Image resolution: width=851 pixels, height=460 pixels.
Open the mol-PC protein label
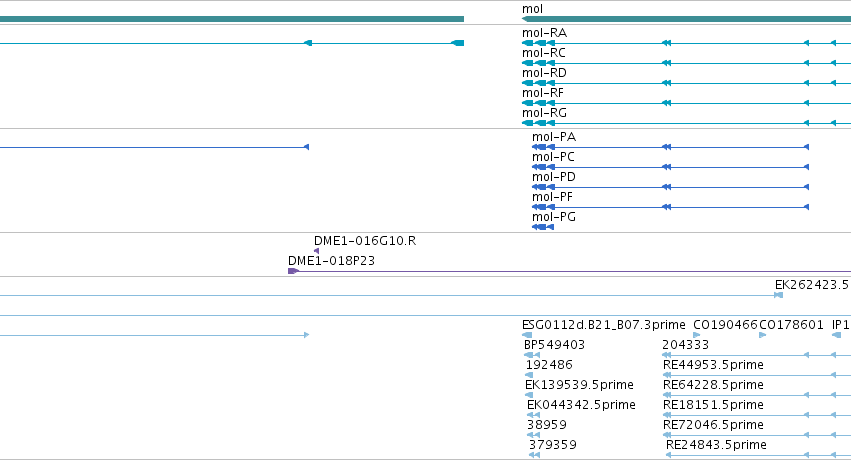(553, 157)
